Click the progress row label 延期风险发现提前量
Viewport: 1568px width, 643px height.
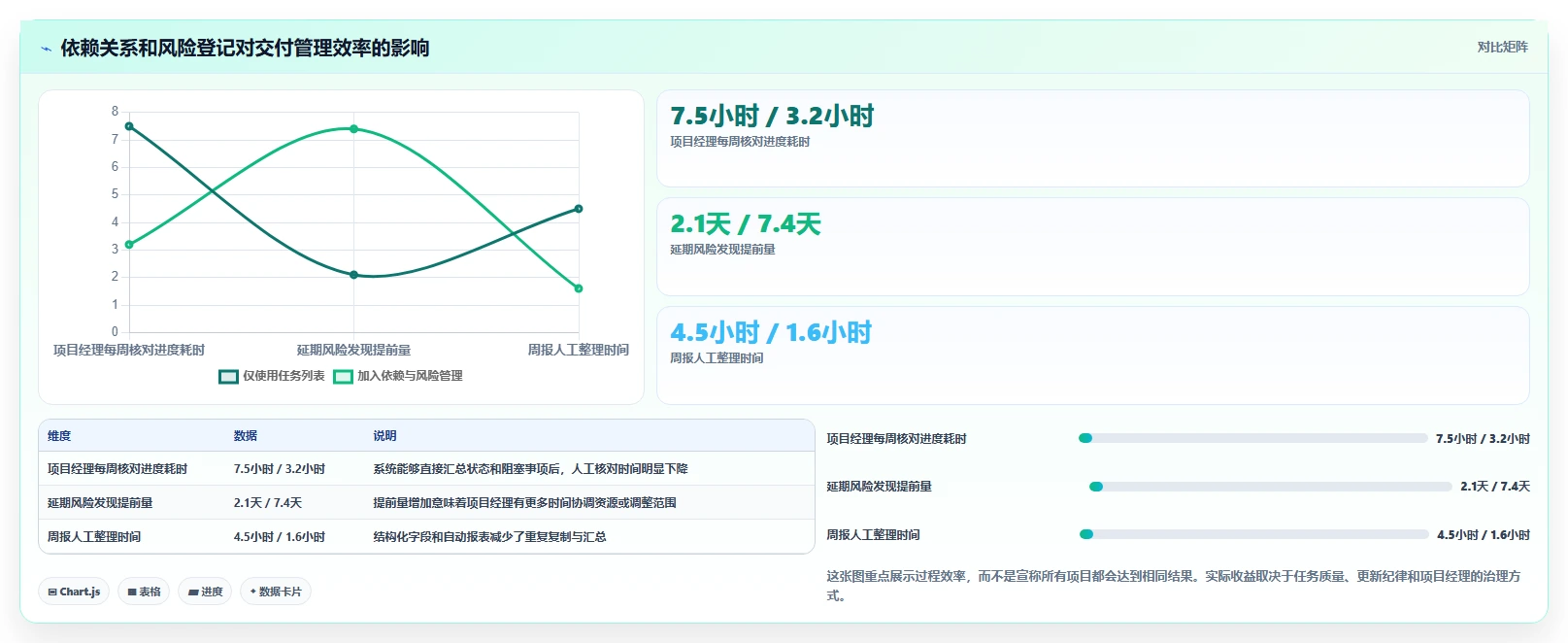(x=879, y=487)
